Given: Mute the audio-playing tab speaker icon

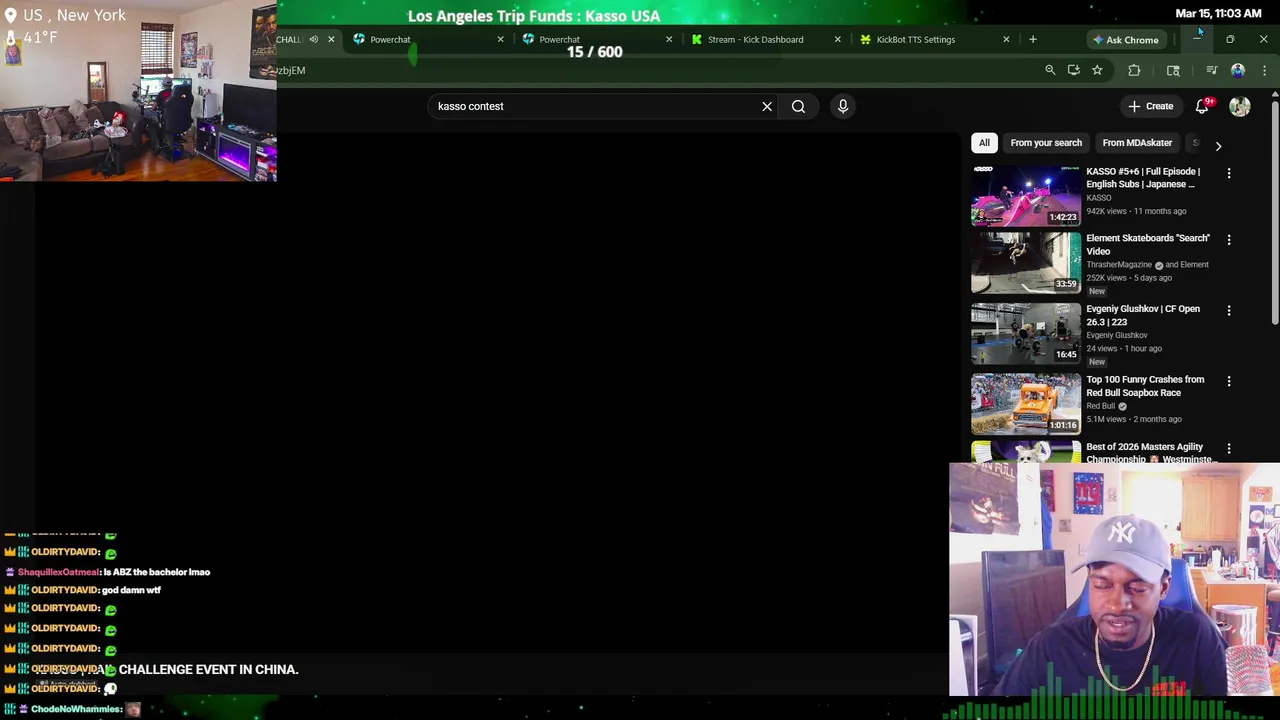Looking at the screenshot, I should pos(313,39).
